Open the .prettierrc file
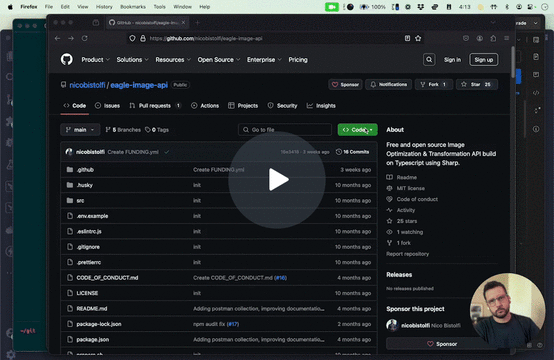 coord(89,262)
